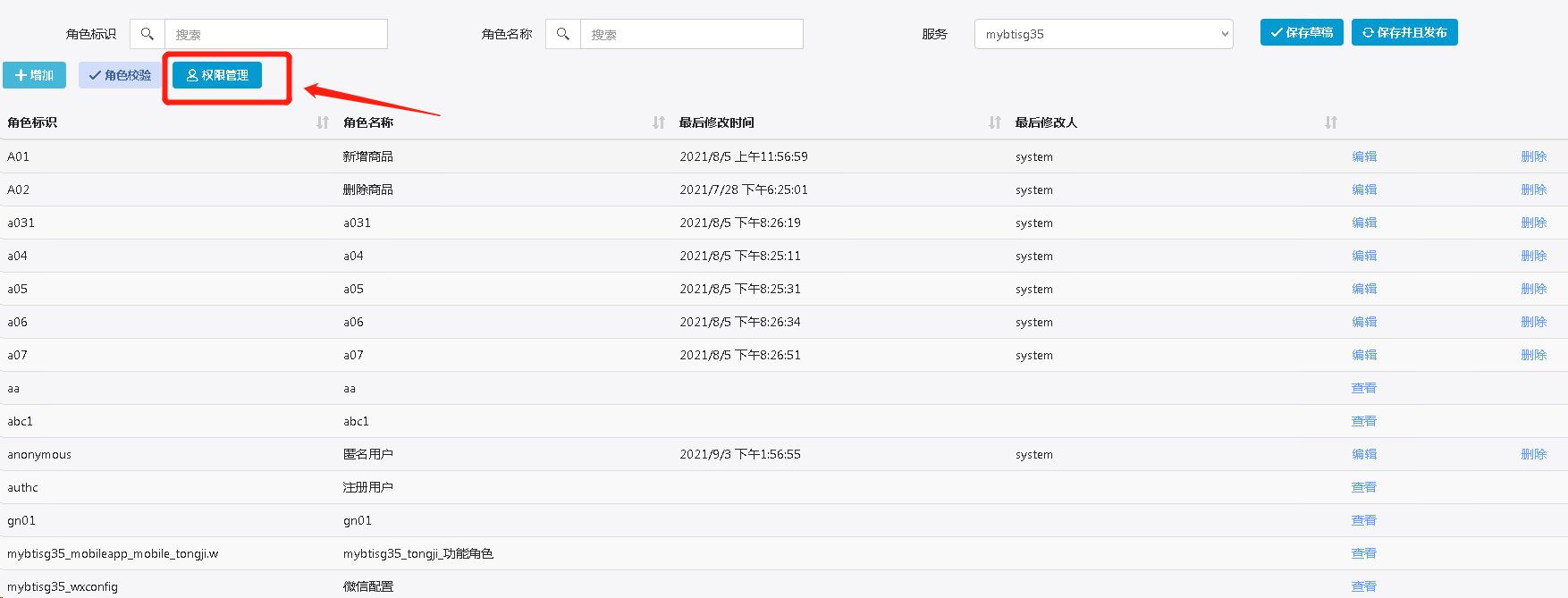The height and width of the screenshot is (598, 1568).
Task: Click 删除 link for role a07
Action: pos(1534,355)
